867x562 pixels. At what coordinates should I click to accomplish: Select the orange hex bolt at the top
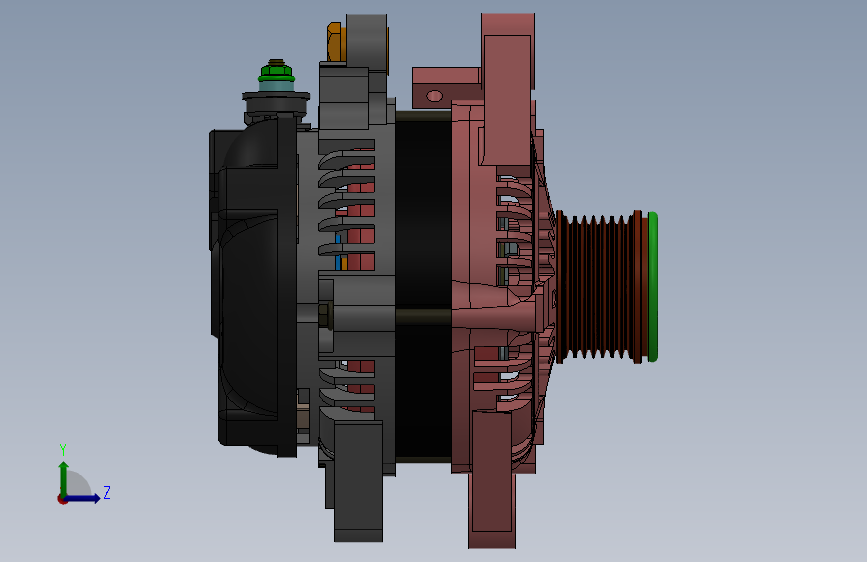coord(335,41)
